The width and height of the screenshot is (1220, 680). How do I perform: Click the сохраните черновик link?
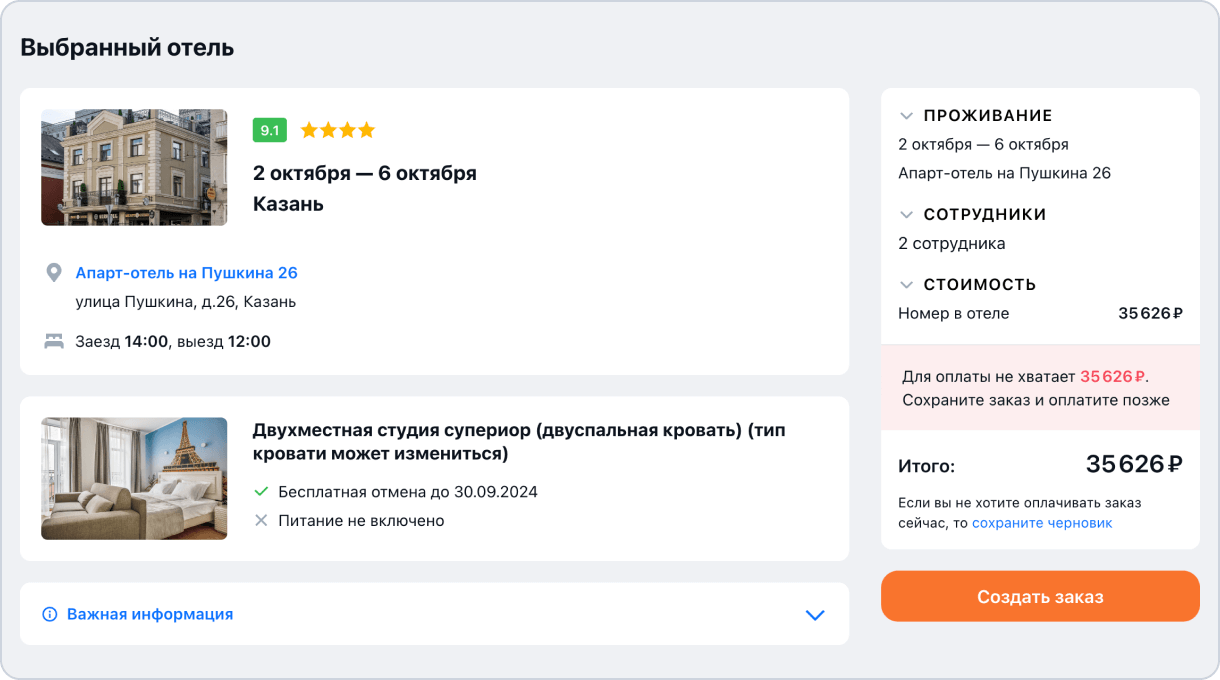pos(1042,523)
